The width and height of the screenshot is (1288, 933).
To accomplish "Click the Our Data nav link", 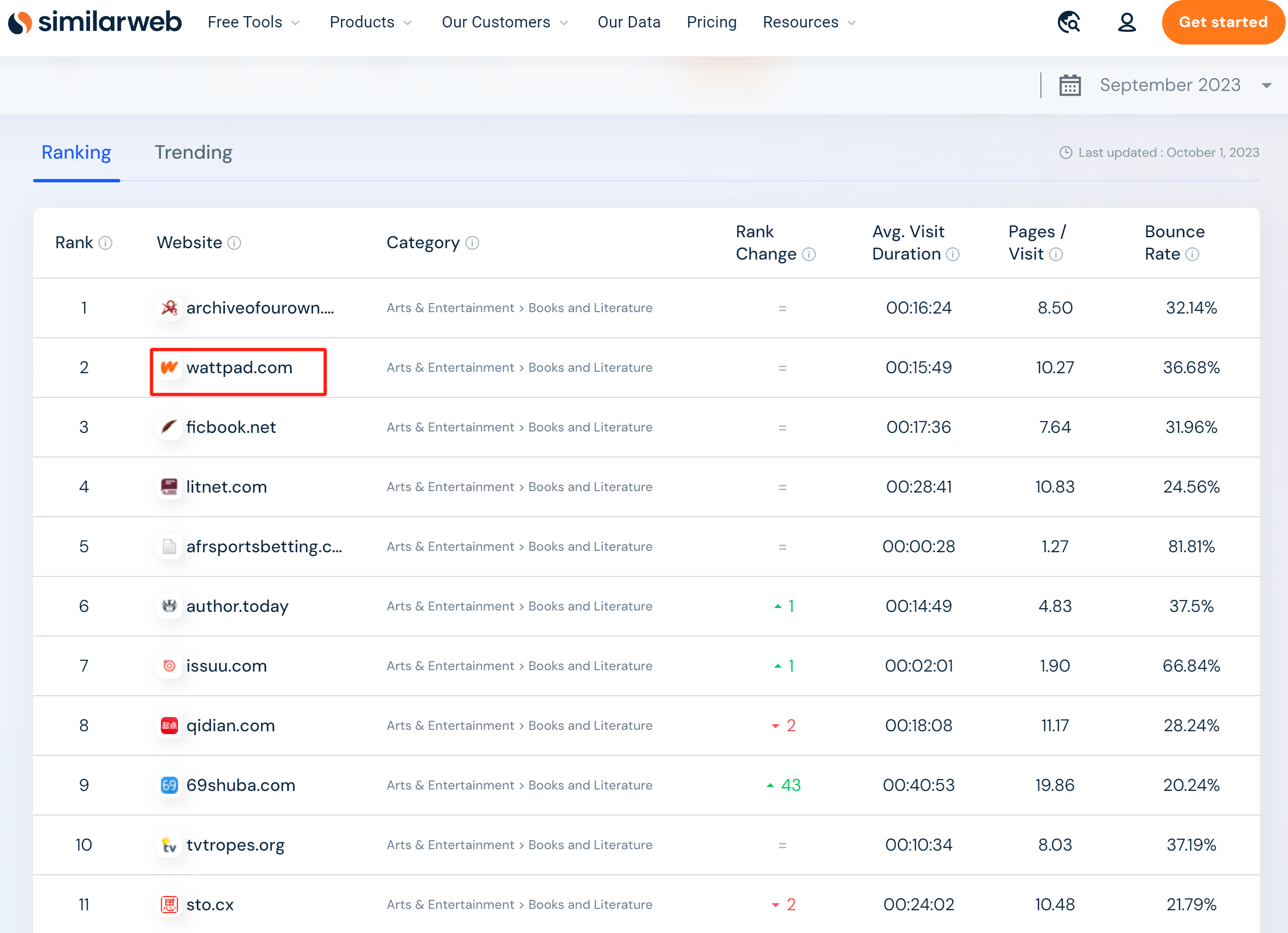I will click(629, 22).
